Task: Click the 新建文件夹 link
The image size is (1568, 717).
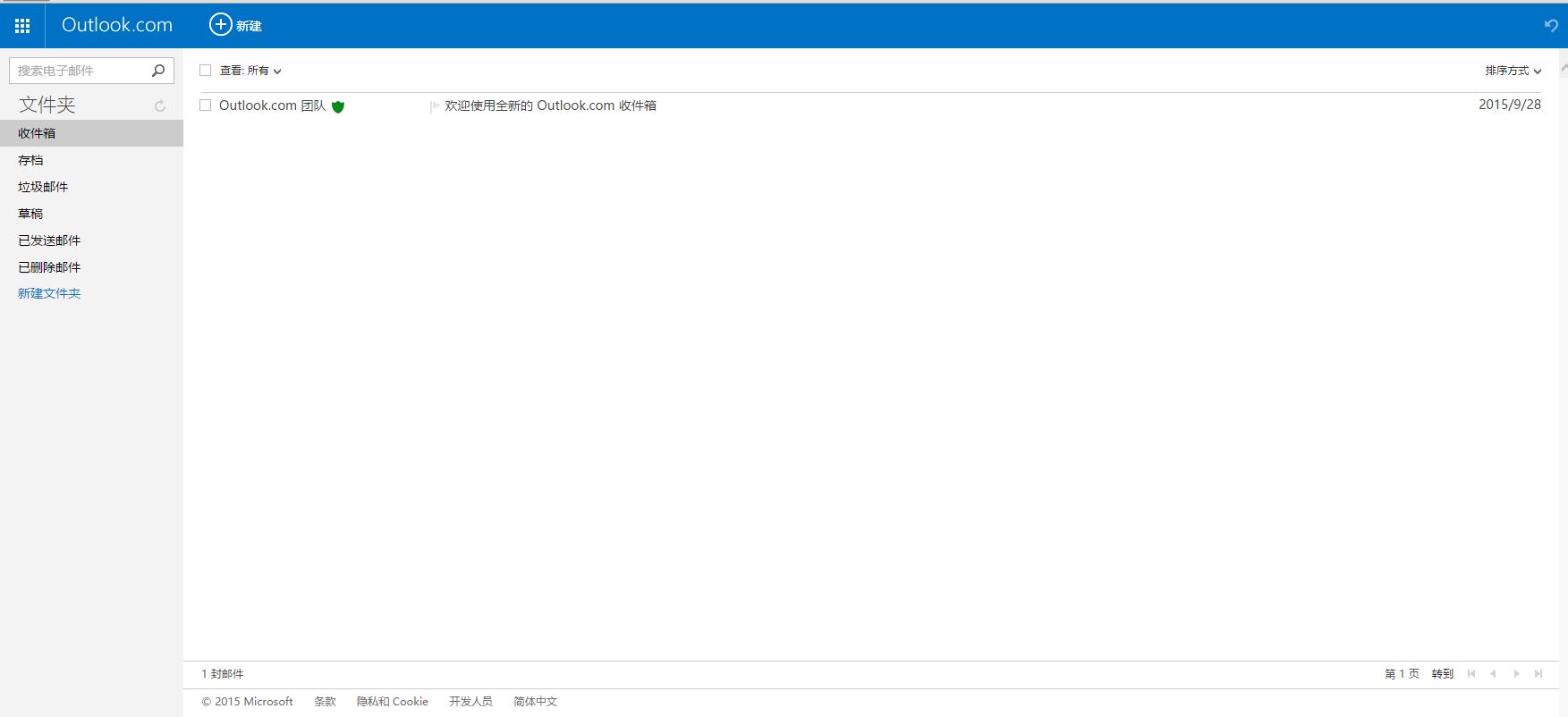Action: click(x=49, y=293)
